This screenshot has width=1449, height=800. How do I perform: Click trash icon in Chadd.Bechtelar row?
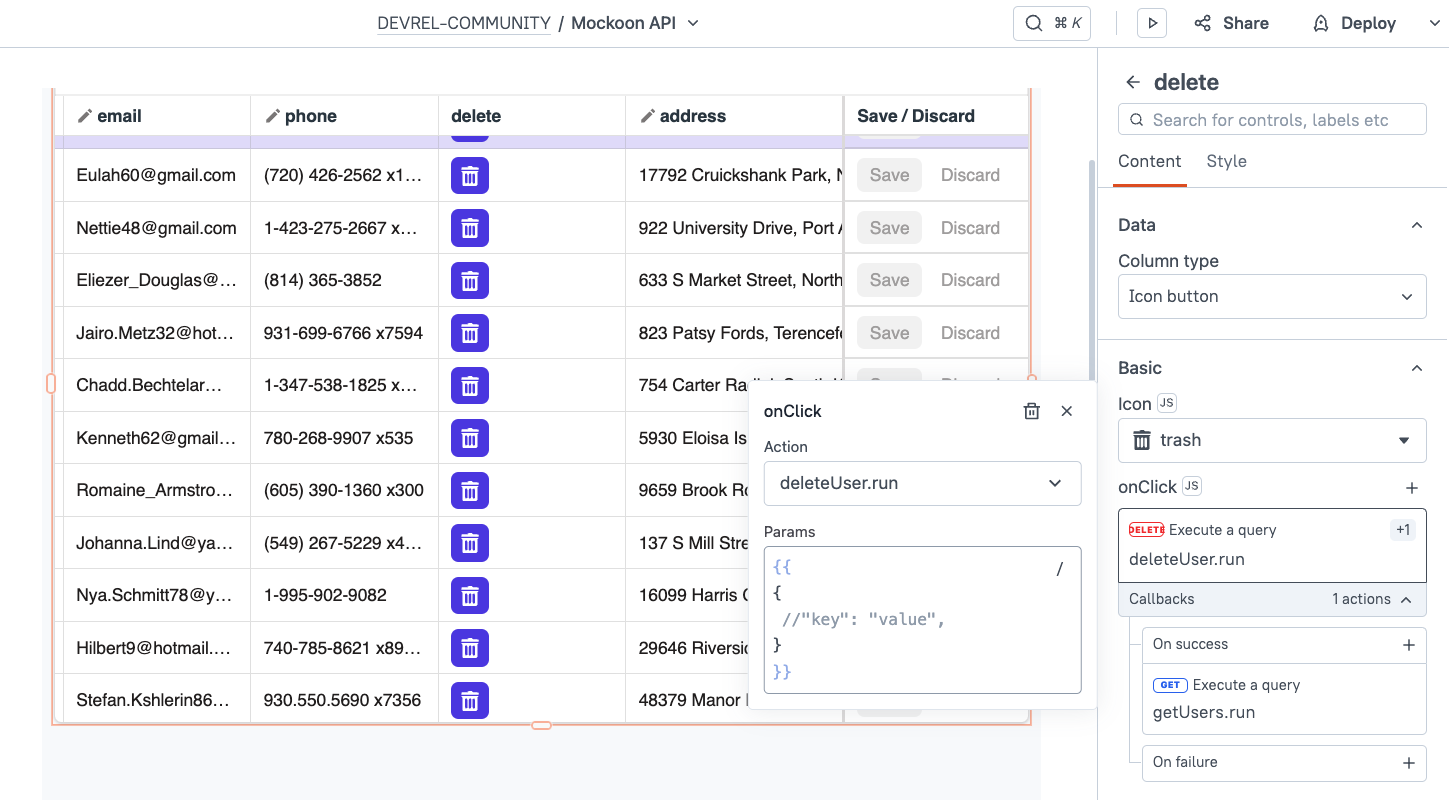click(470, 385)
